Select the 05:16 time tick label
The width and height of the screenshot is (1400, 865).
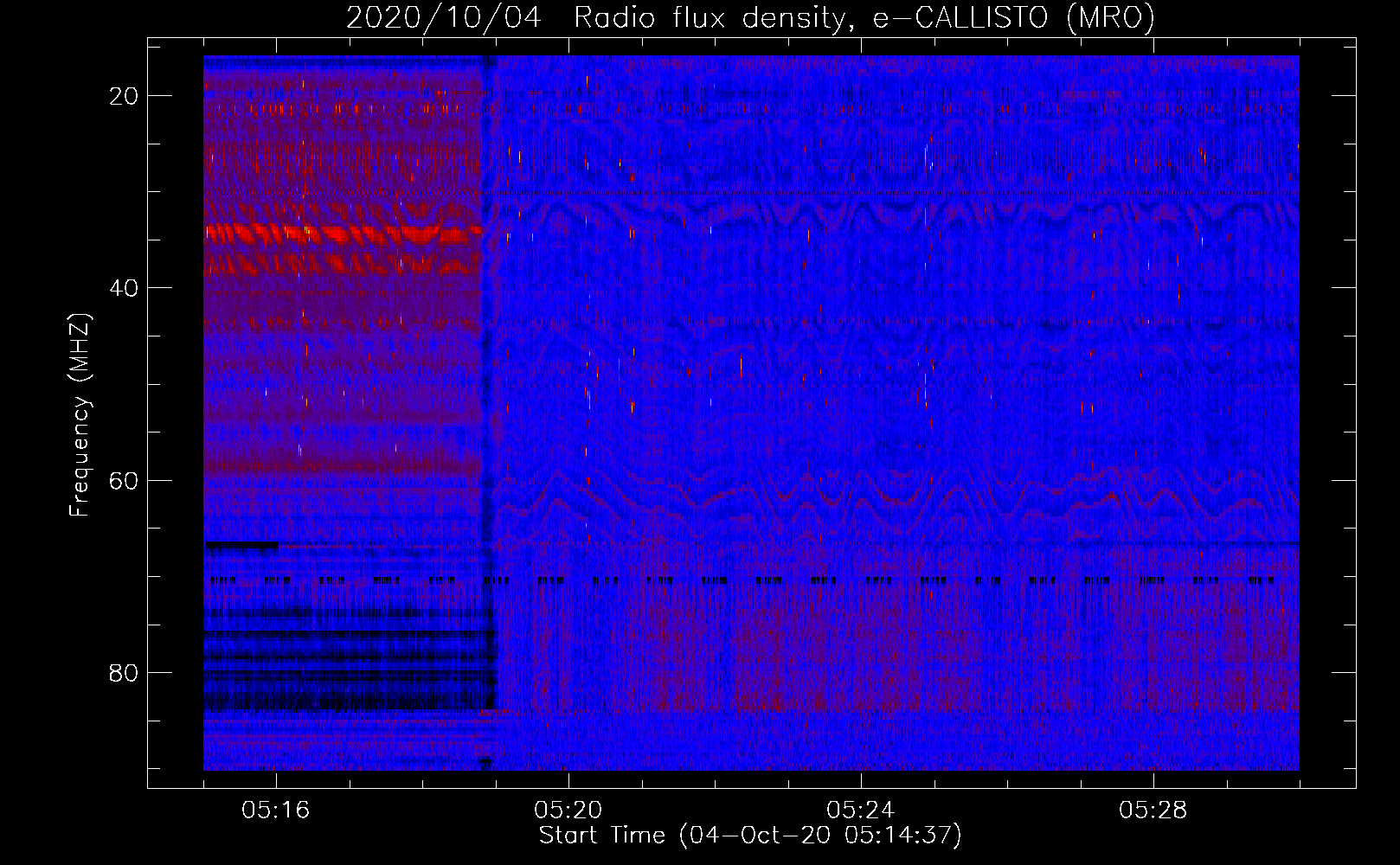pyautogui.click(x=276, y=811)
